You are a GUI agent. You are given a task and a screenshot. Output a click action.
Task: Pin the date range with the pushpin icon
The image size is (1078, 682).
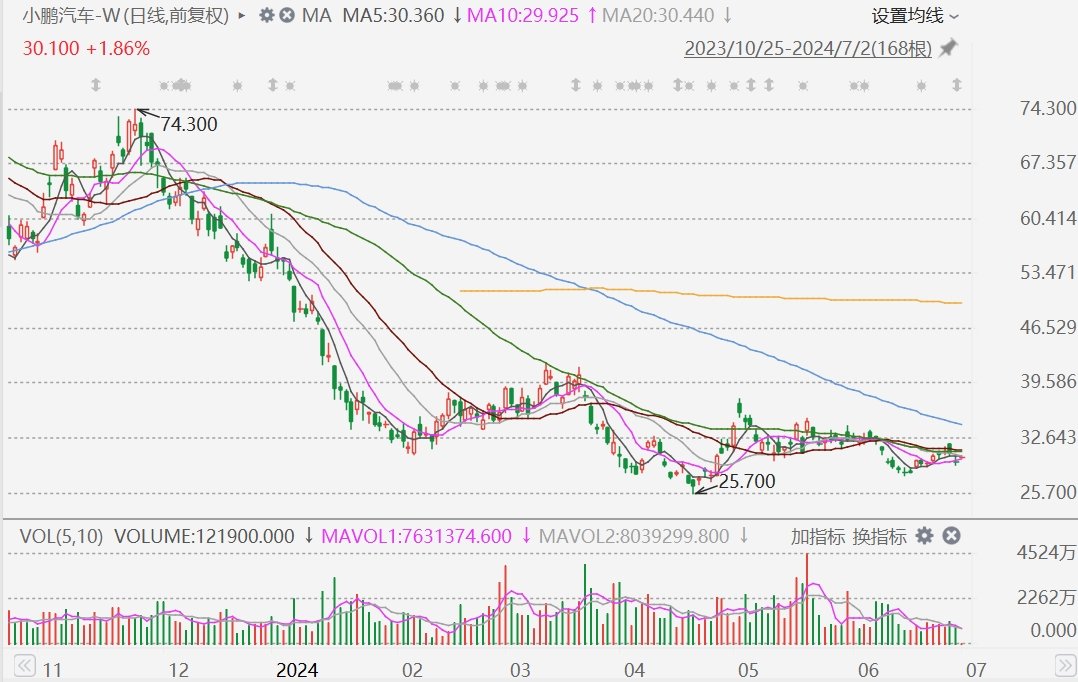click(948, 48)
